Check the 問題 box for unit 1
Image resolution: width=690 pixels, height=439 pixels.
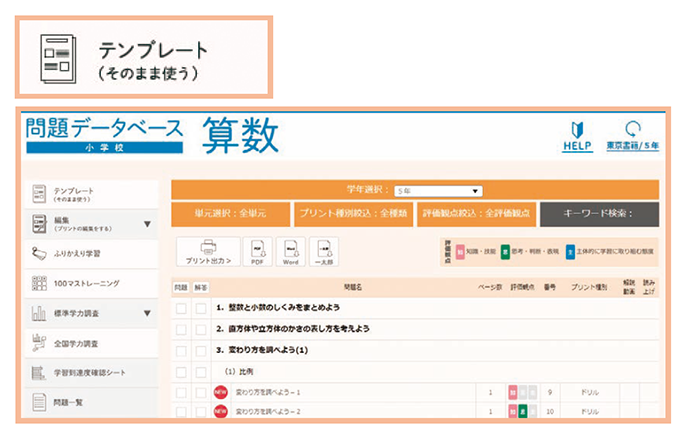[x=181, y=308]
